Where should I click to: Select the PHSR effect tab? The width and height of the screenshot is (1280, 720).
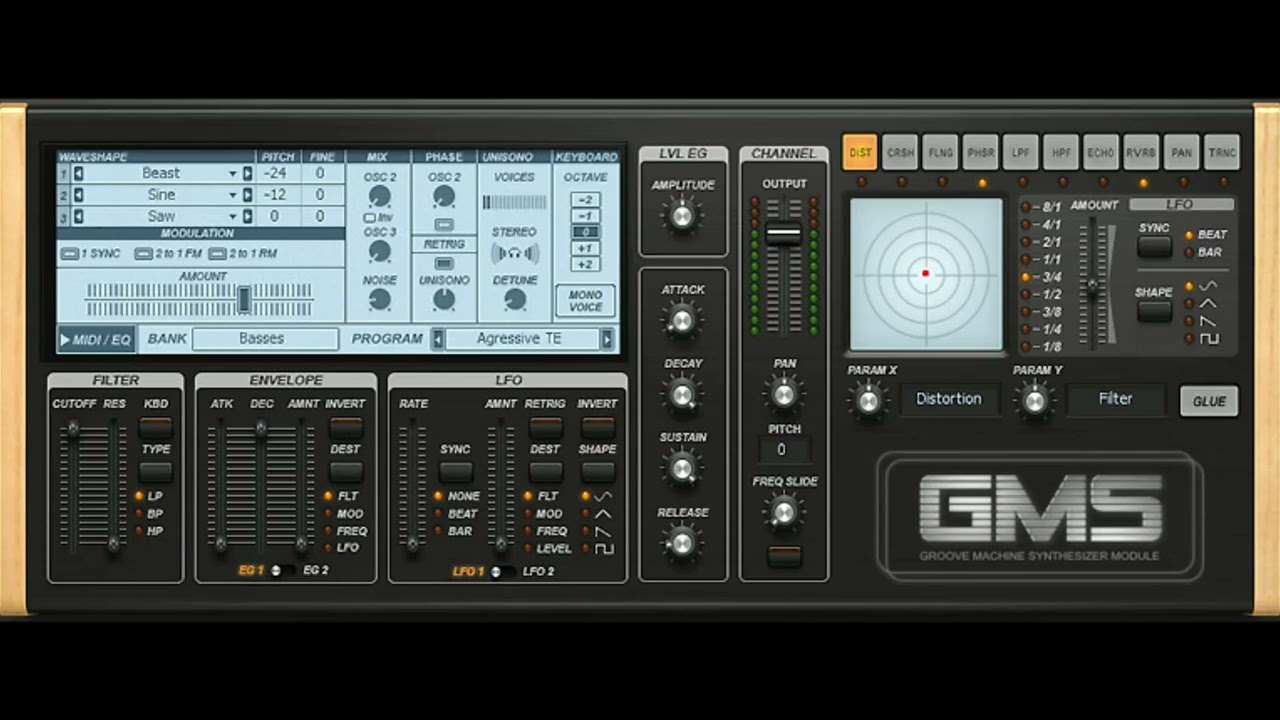tap(980, 153)
